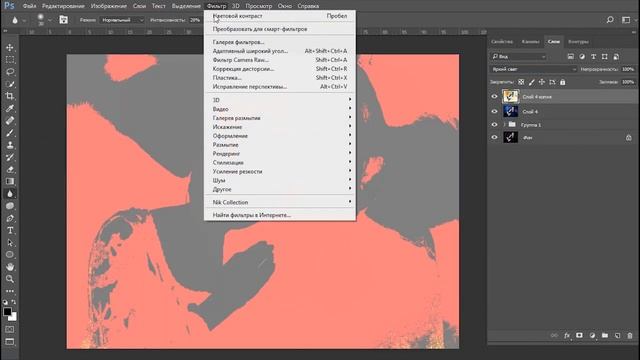The height and width of the screenshot is (360, 640).
Task: Hide the Слой 4 копия layer
Action: click(x=494, y=97)
